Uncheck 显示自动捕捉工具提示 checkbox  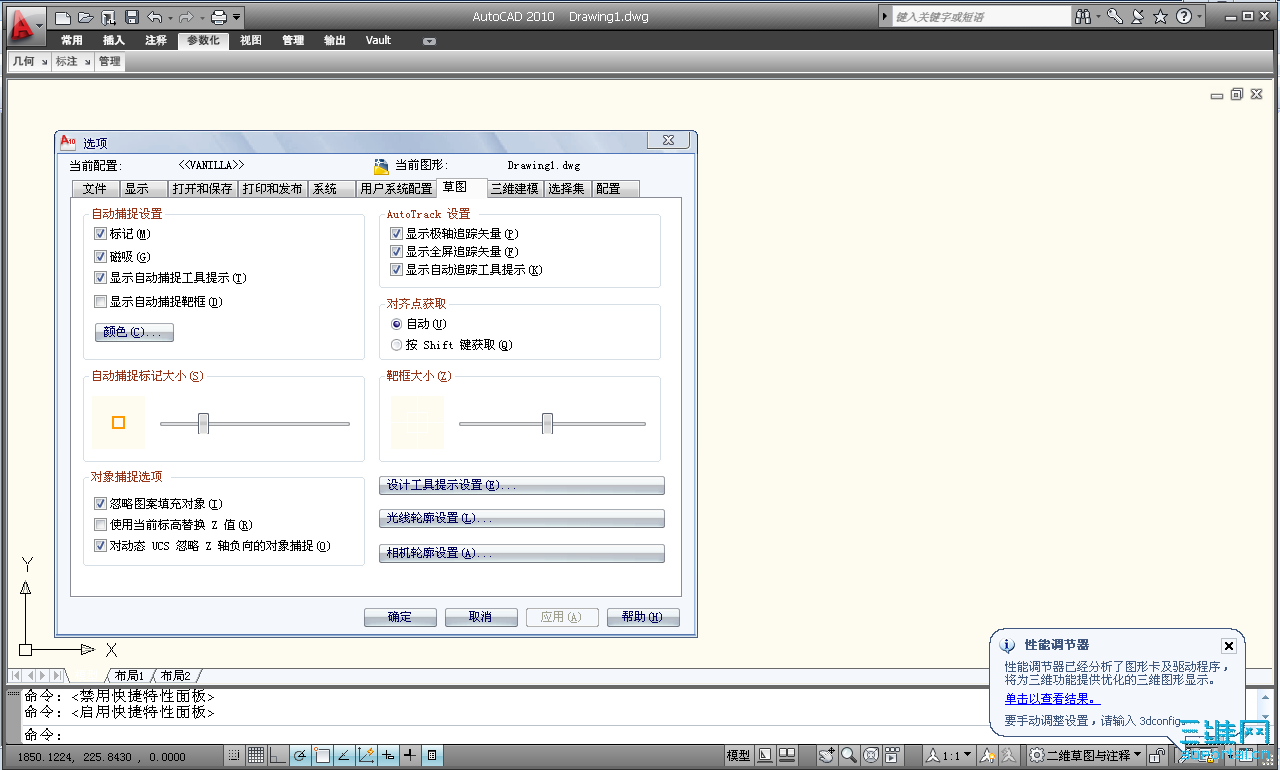pyautogui.click(x=100, y=278)
